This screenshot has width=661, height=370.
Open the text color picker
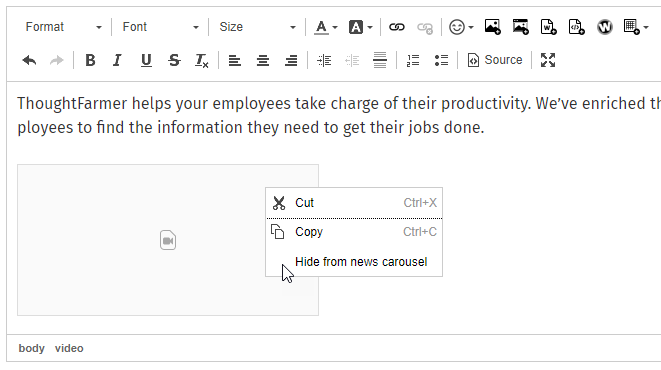(x=326, y=27)
